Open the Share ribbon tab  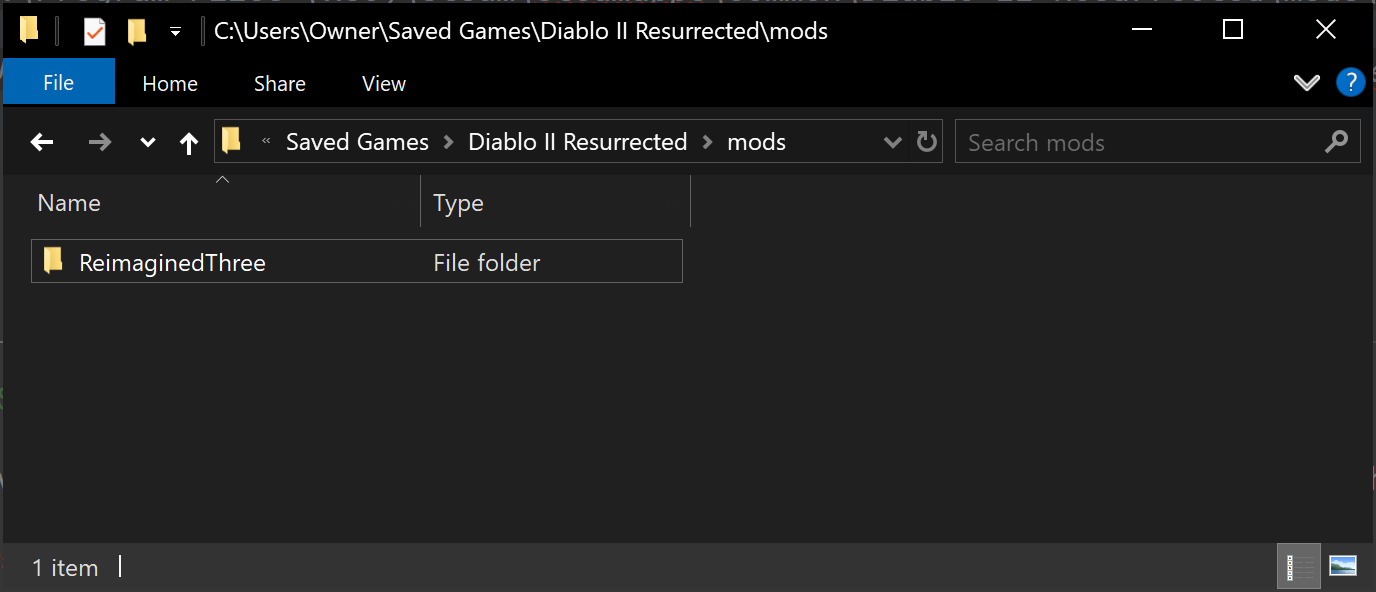[x=279, y=84]
